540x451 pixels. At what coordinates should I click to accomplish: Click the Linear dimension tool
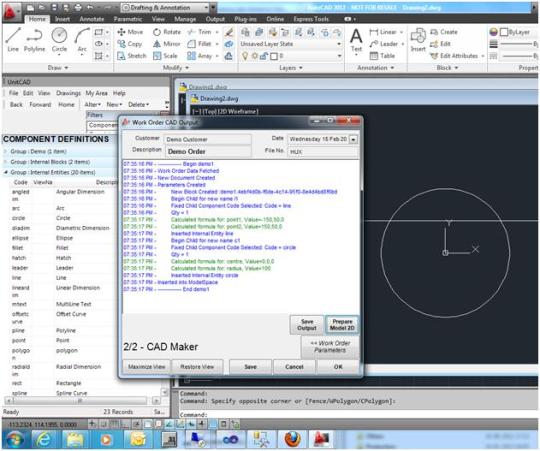coord(383,32)
